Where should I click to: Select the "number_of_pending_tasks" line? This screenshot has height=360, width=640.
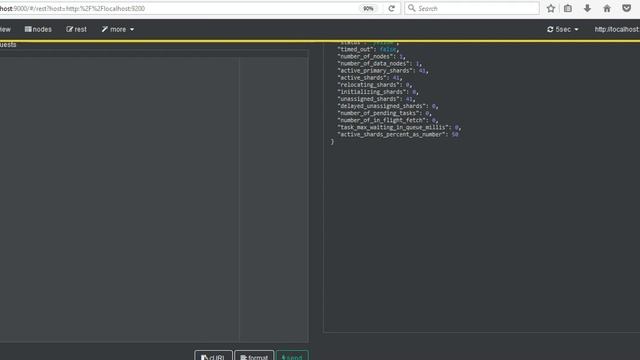384,113
